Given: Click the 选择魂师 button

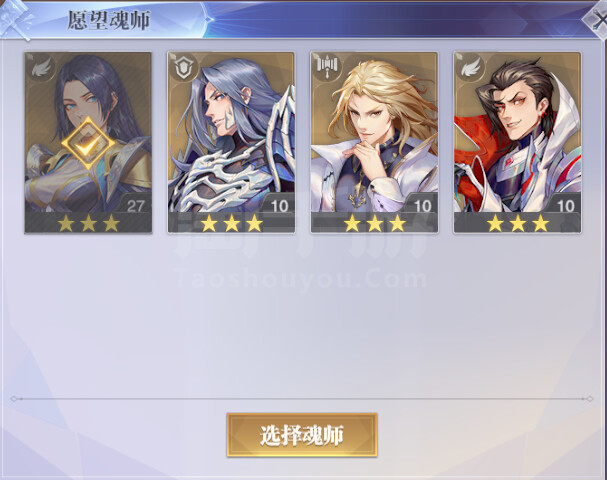Looking at the screenshot, I should point(302,435).
